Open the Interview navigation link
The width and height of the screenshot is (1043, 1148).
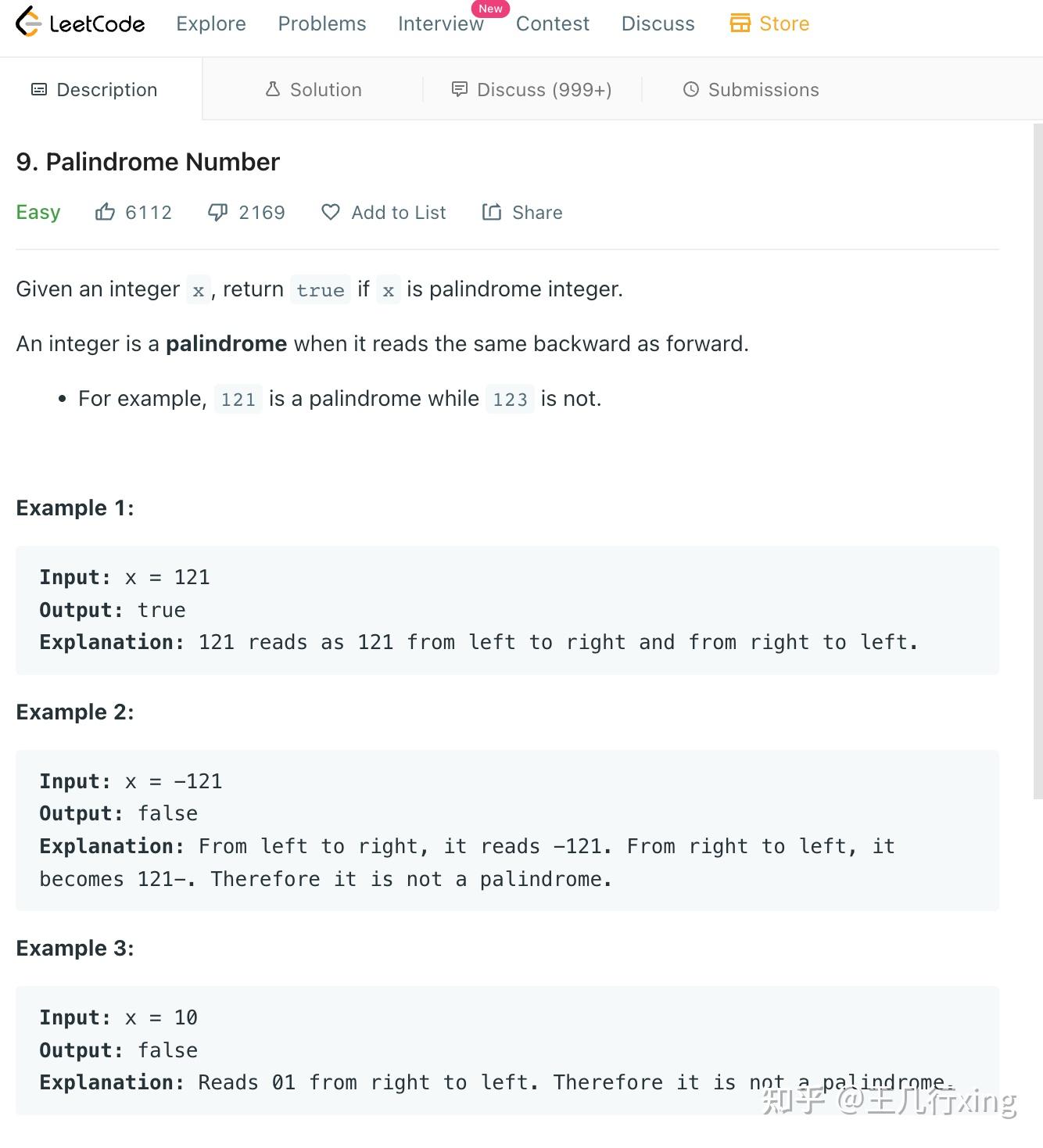pos(441,23)
